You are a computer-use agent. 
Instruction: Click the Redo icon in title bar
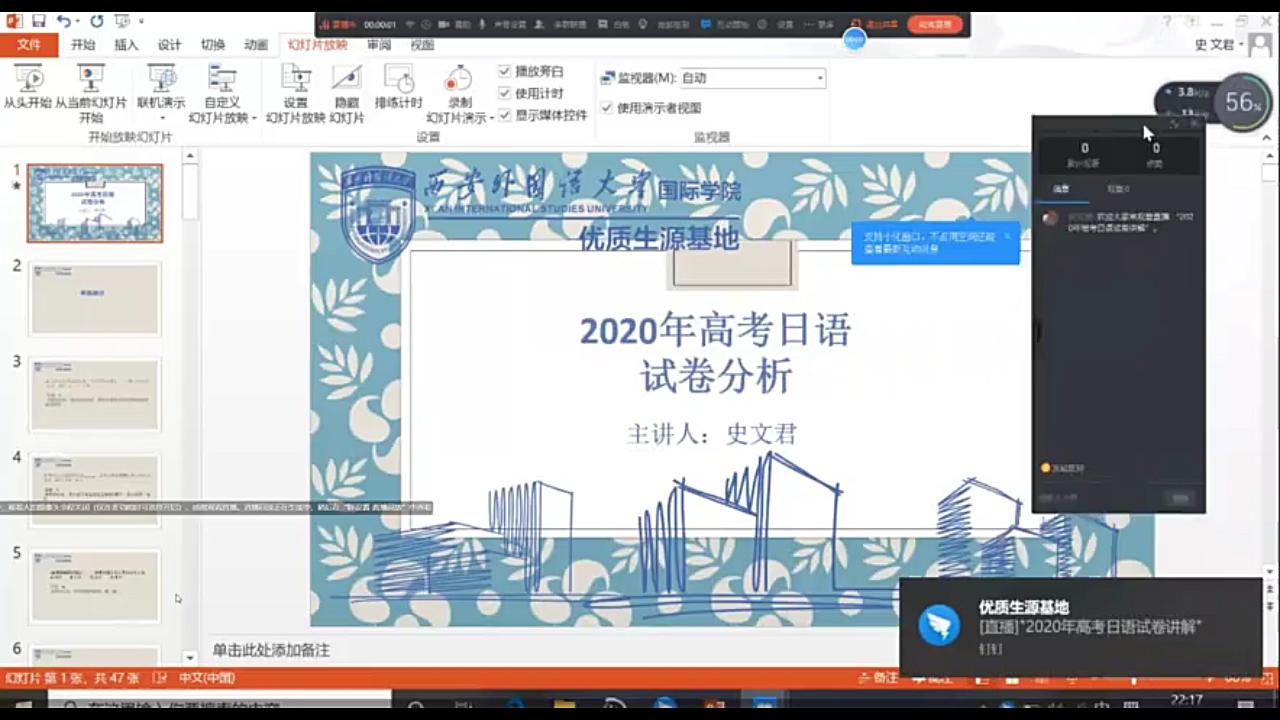(x=97, y=20)
